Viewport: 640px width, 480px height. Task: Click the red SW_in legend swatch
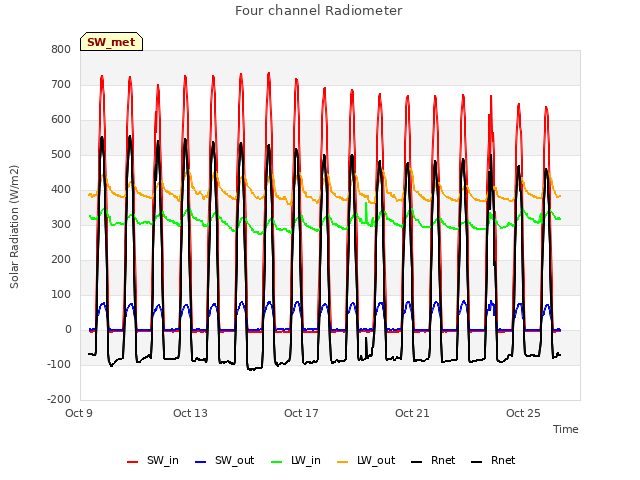click(133, 462)
